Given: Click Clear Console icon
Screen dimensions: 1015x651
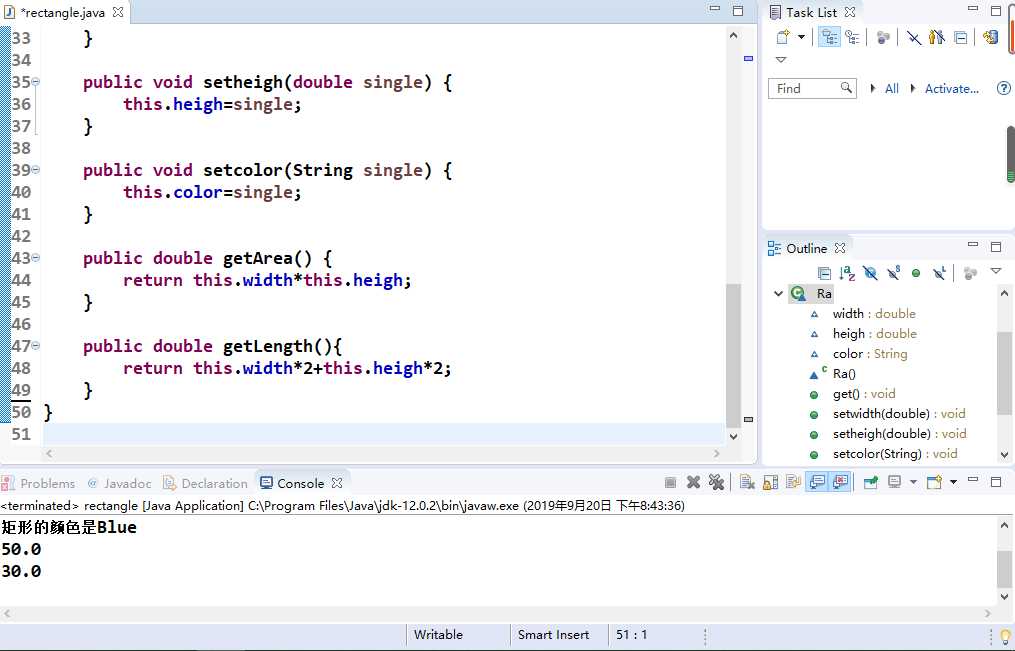Looking at the screenshot, I should pos(747,482).
